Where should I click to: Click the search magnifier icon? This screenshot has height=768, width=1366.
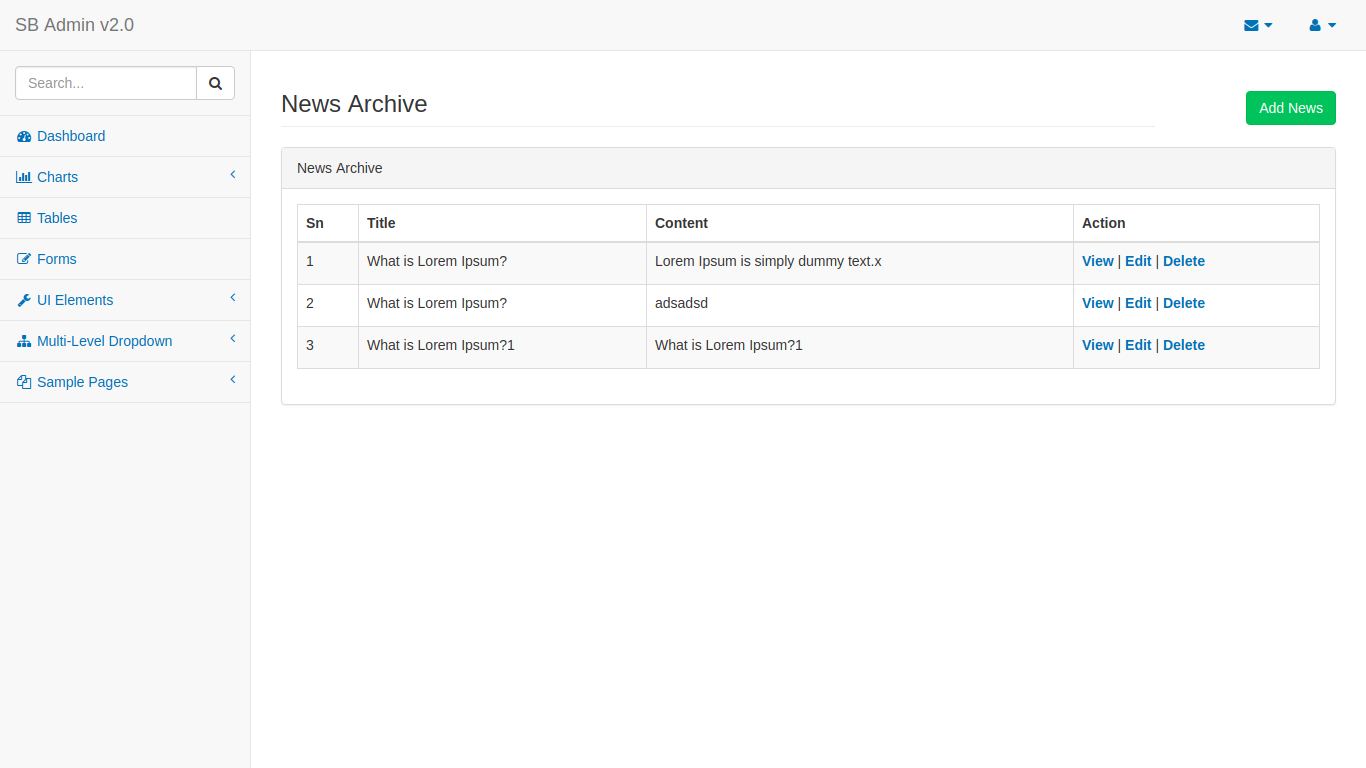pos(215,83)
